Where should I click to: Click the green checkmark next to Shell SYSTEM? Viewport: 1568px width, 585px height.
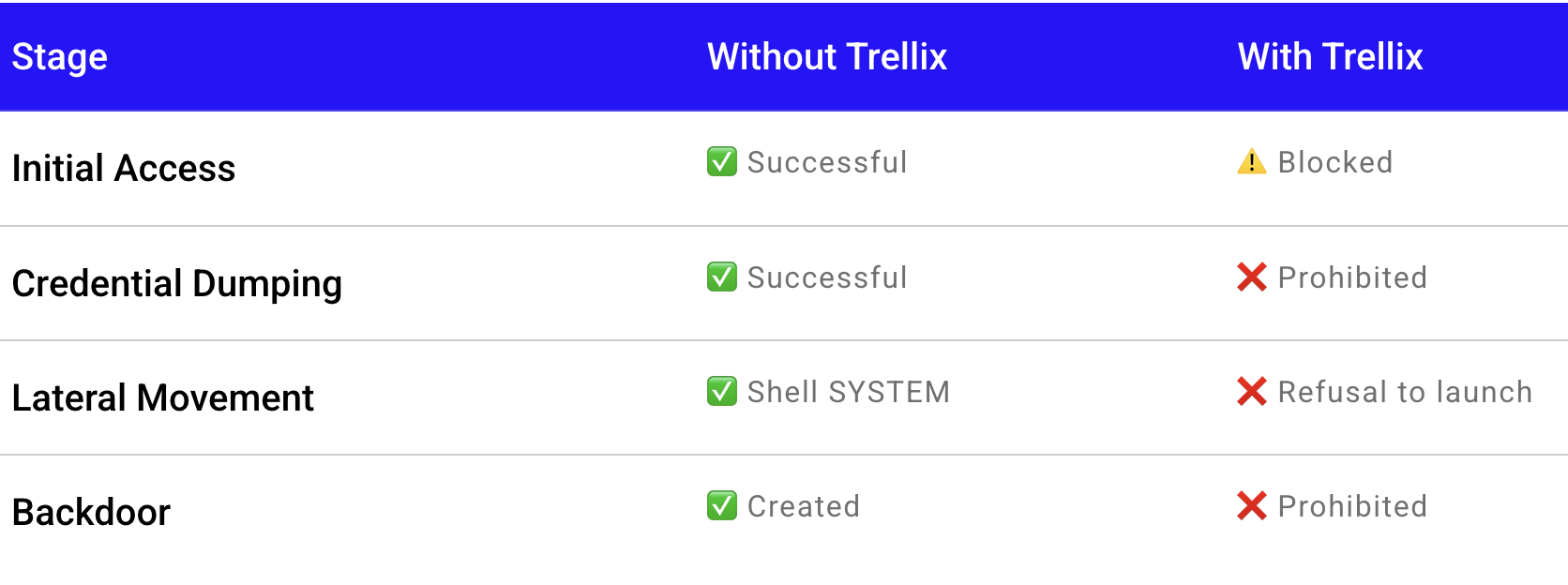[x=722, y=391]
